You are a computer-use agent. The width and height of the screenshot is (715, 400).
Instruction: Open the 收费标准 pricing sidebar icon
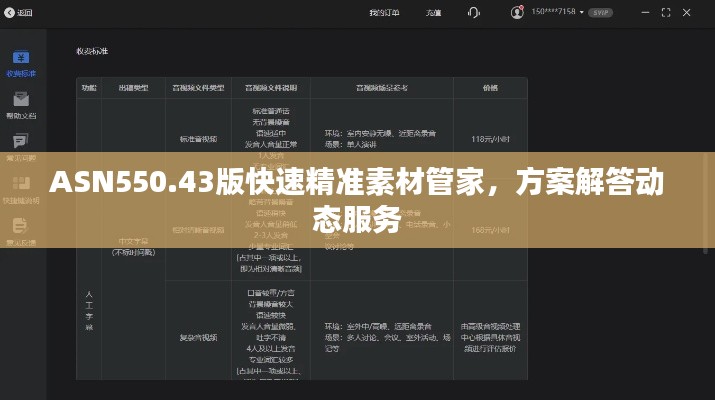[x=20, y=58]
